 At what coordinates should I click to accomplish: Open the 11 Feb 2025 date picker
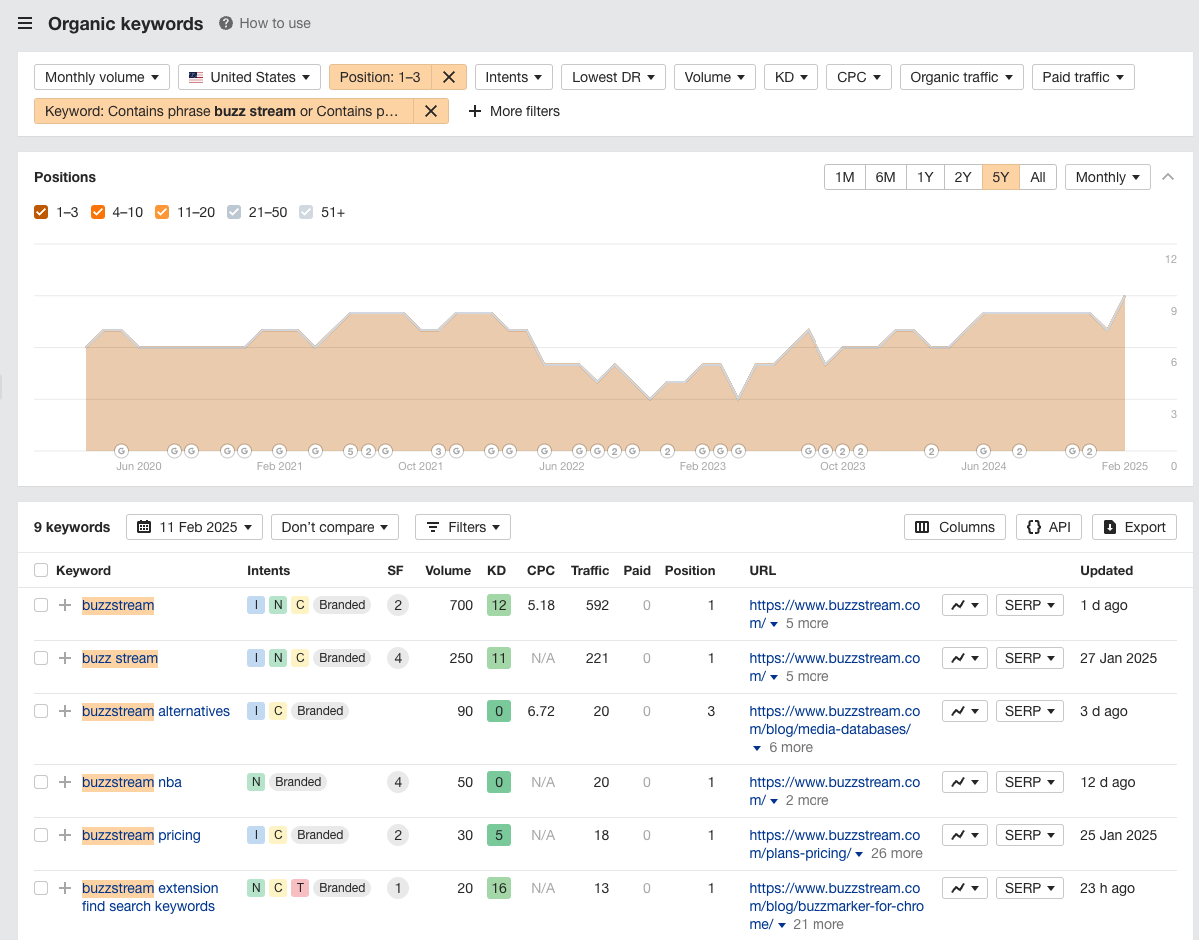pyautogui.click(x=195, y=527)
